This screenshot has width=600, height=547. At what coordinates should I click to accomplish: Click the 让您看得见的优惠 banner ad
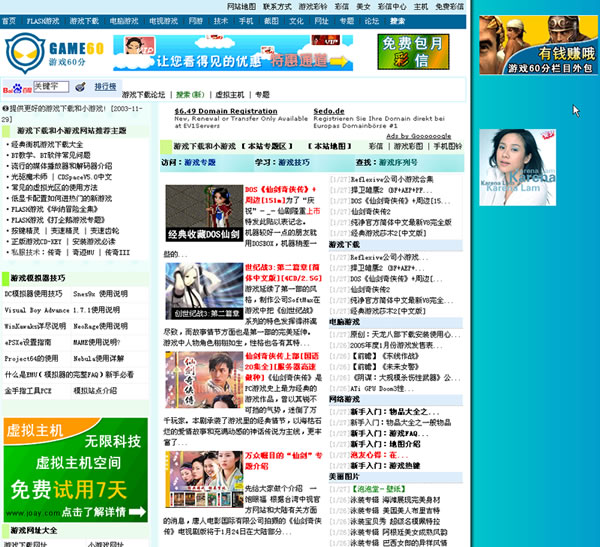pyautogui.click(x=233, y=53)
